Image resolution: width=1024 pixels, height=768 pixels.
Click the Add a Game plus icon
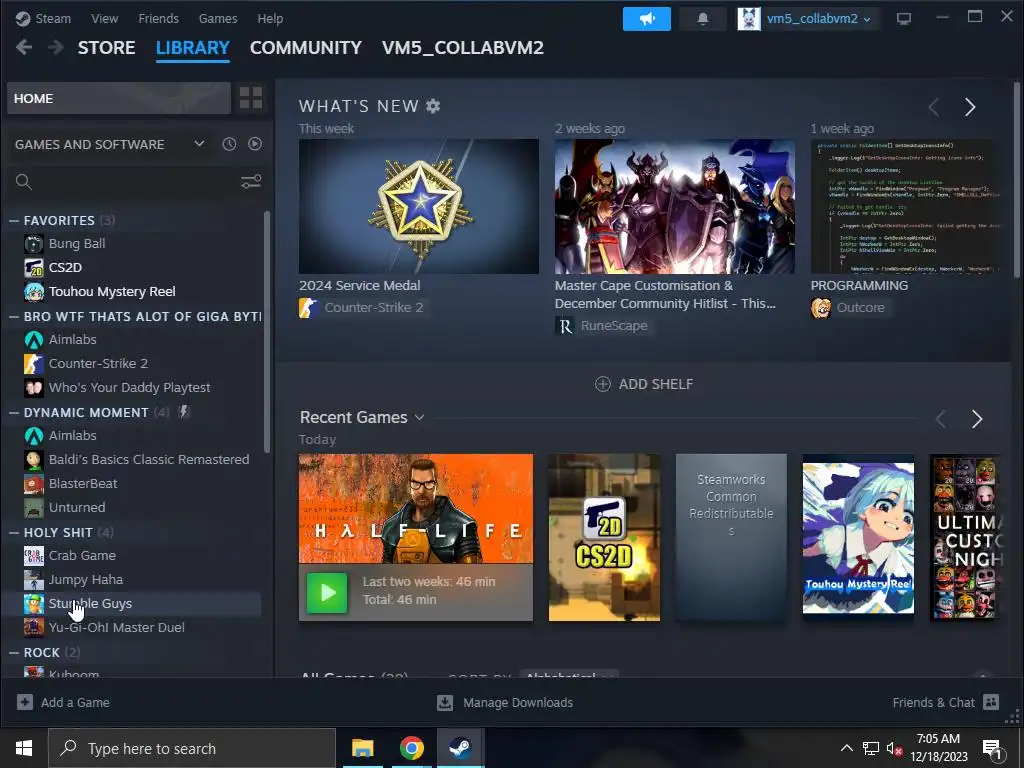coord(25,702)
